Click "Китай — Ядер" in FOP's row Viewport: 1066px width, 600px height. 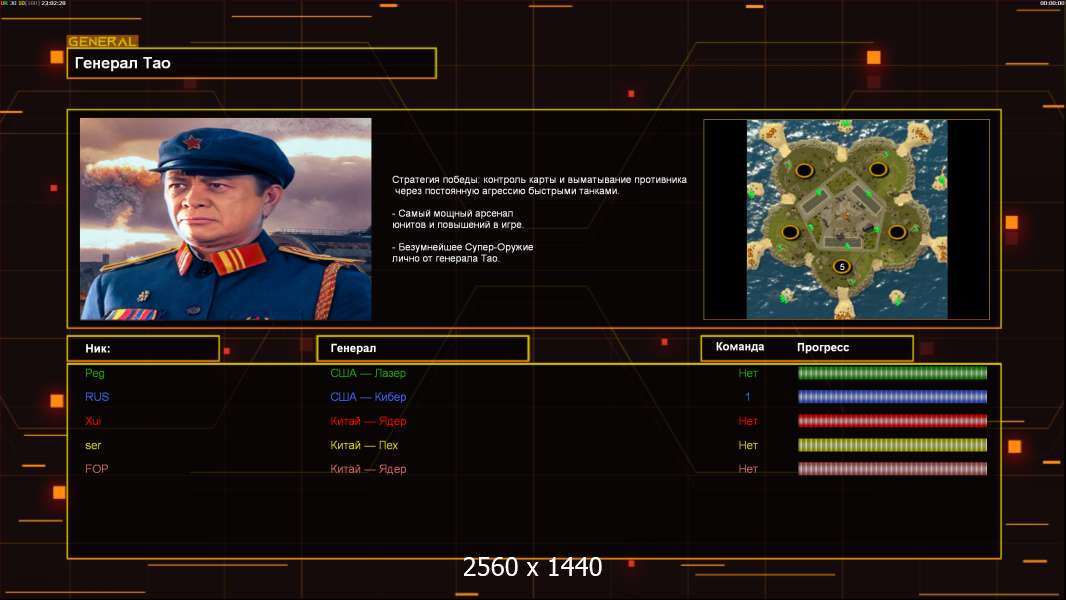click(368, 469)
